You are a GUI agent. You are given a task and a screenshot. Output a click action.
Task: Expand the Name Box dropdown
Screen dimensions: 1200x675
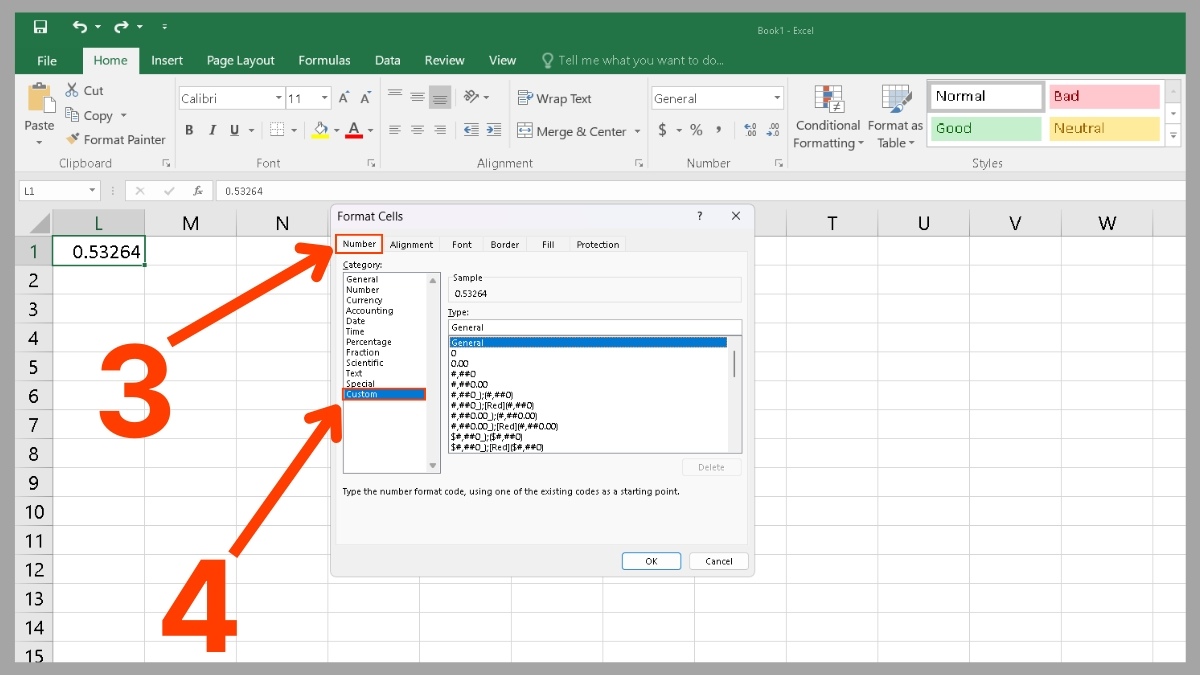coord(93,190)
